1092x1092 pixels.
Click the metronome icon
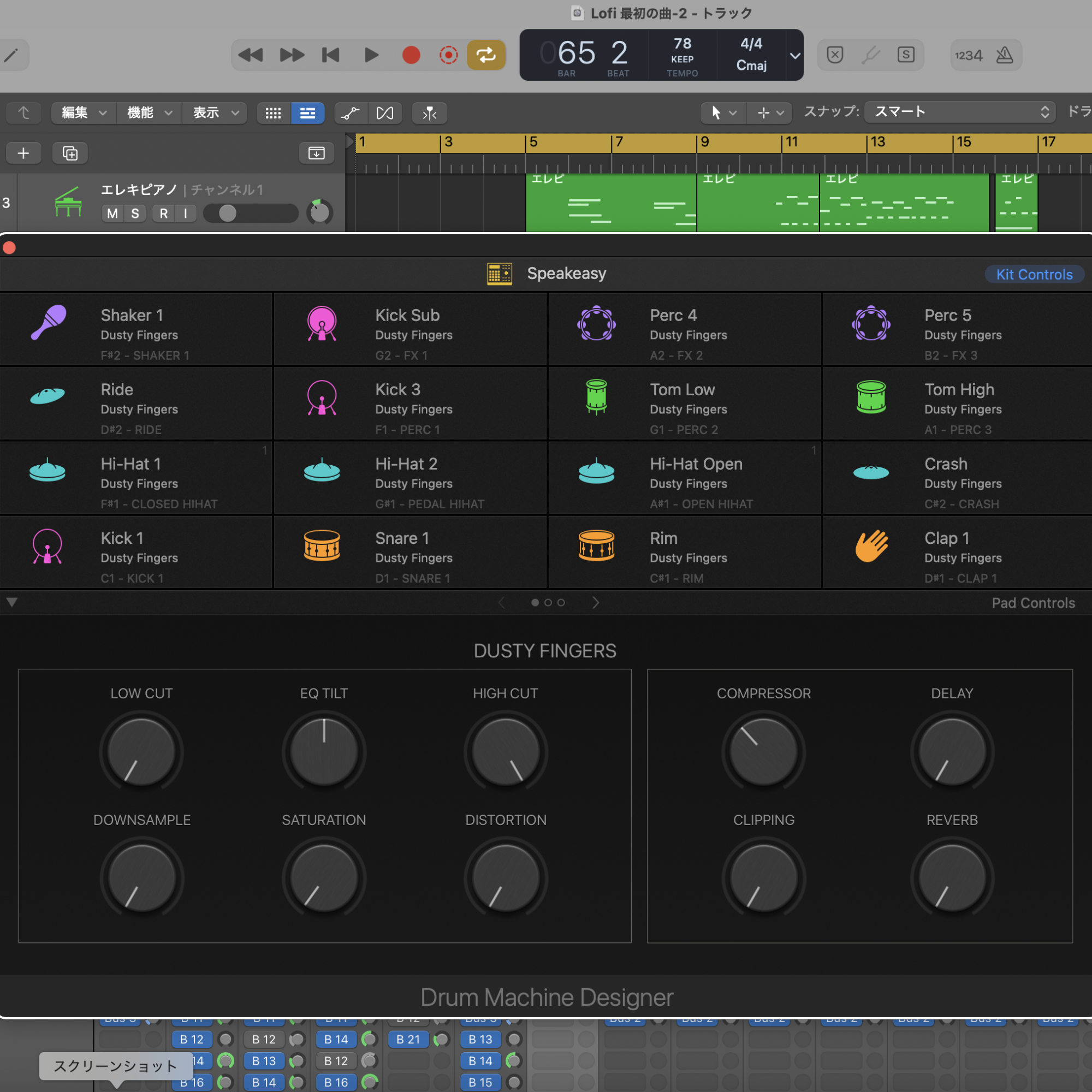click(x=1005, y=55)
